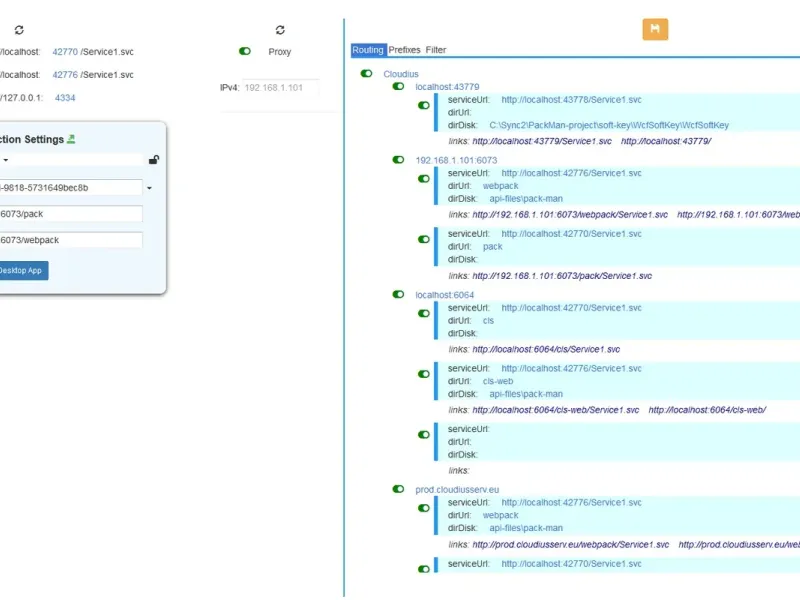Image resolution: width=800 pixels, height=600 pixels.
Task: Toggle switch for 6073 webpack entry
Action: tap(424, 179)
